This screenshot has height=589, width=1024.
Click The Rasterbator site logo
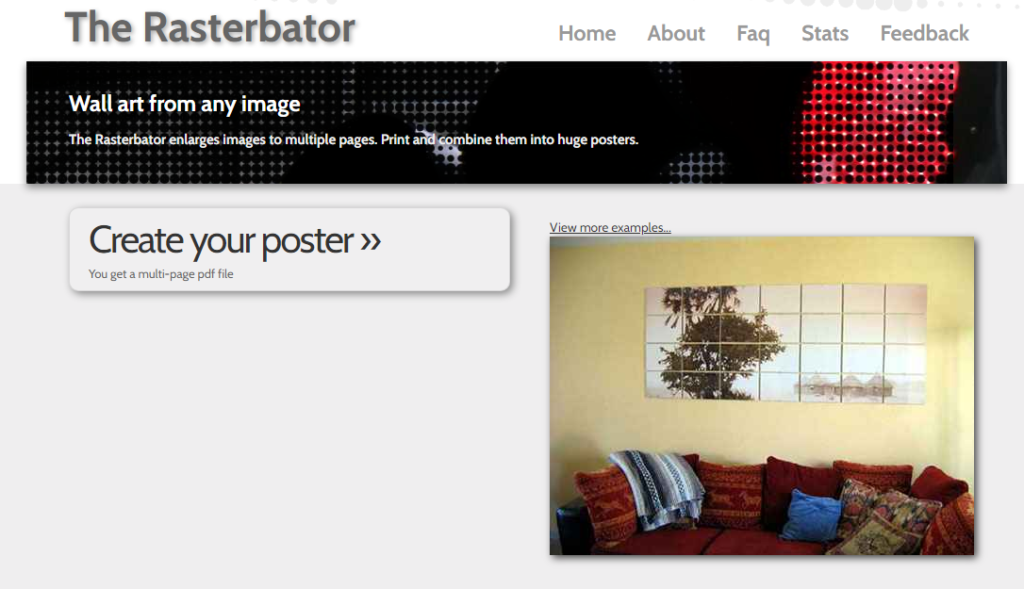click(x=210, y=27)
